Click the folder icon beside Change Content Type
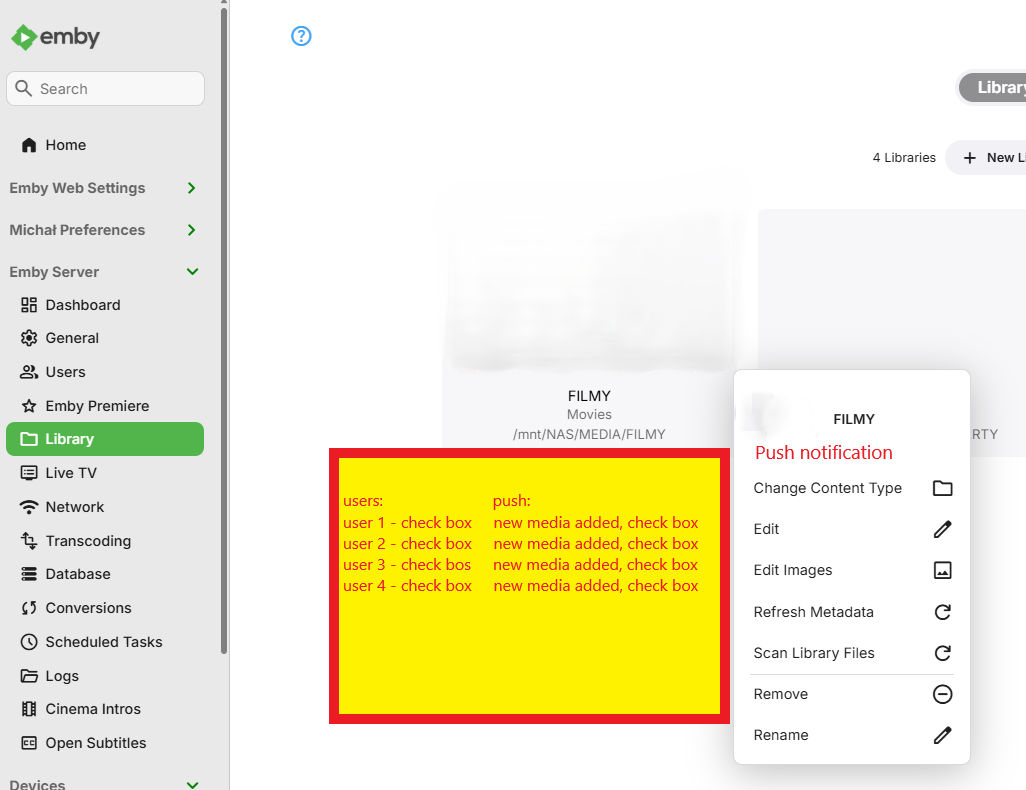The width and height of the screenshot is (1026, 790). (942, 488)
